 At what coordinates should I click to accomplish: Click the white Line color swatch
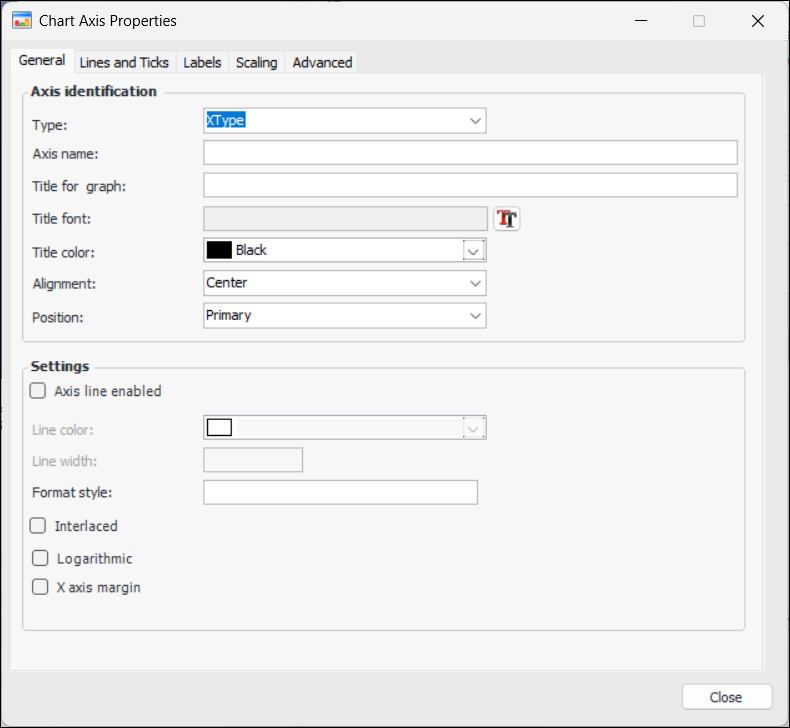219,428
